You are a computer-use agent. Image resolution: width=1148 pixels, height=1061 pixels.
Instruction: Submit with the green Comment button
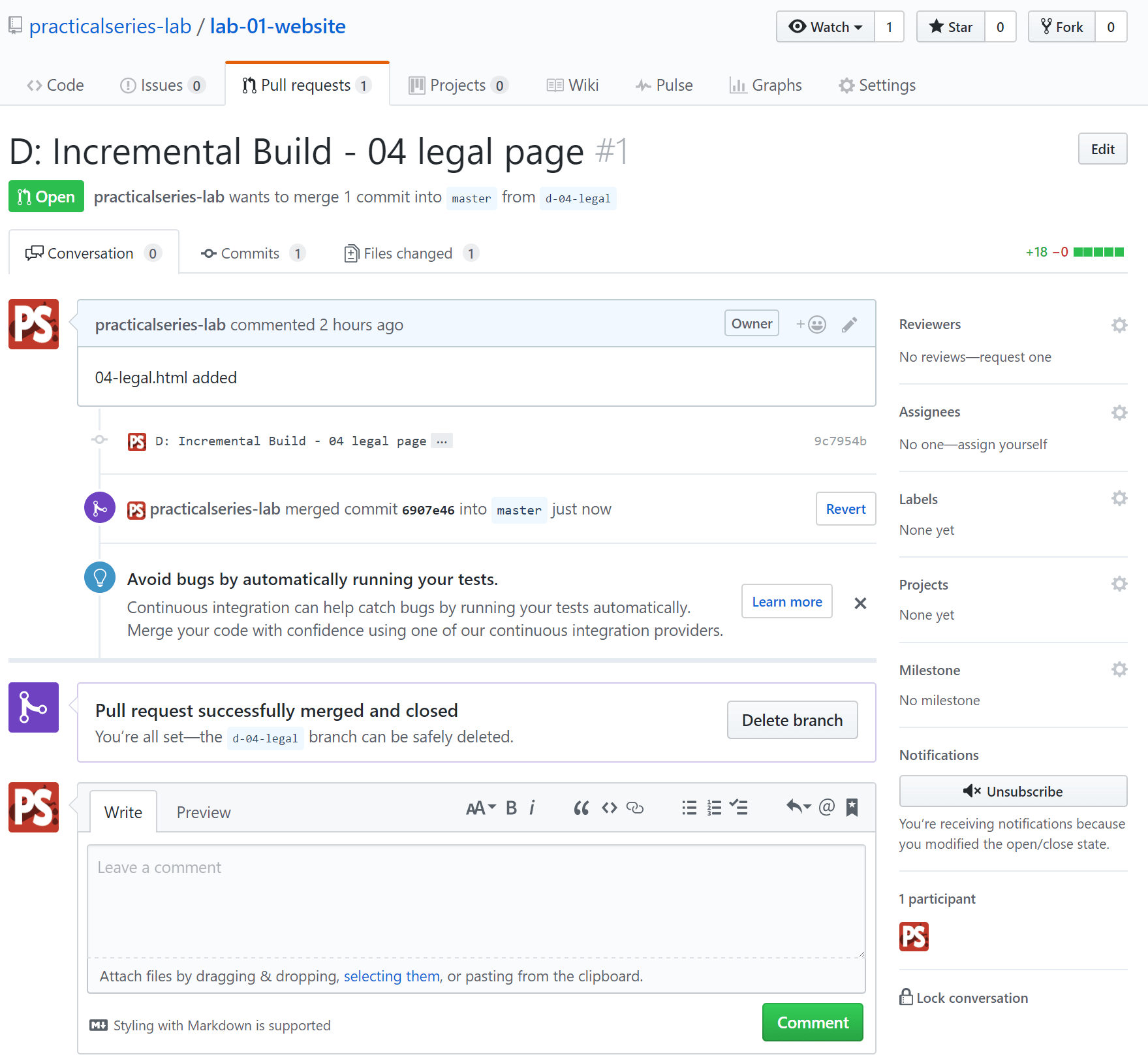pos(813,1022)
